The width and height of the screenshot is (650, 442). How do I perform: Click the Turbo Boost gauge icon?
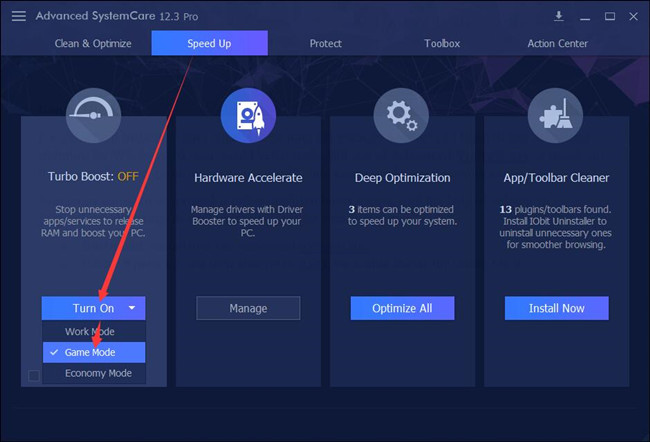pyautogui.click(x=93, y=115)
